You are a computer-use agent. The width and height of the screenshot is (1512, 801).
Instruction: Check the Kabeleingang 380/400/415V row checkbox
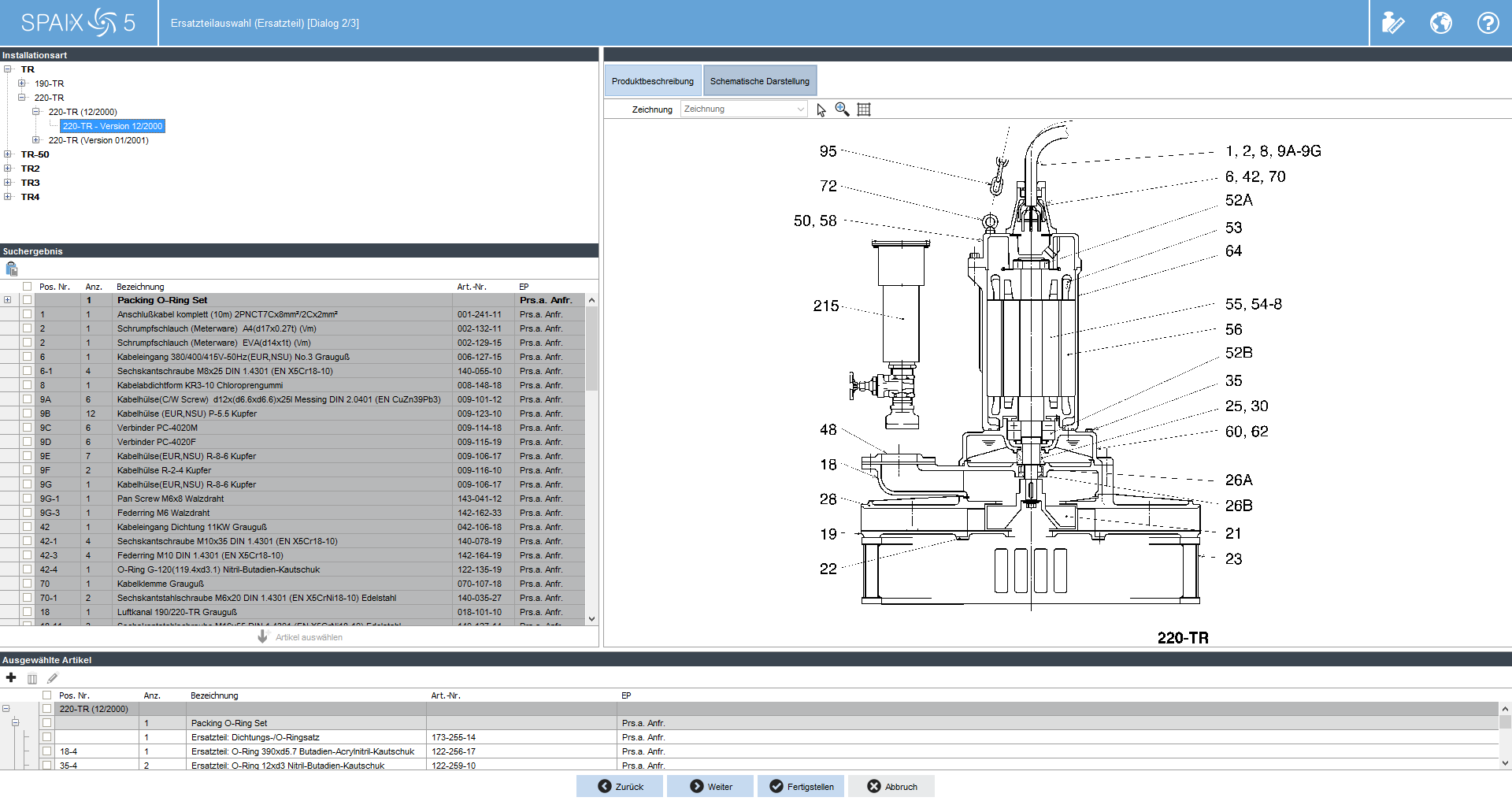[x=28, y=357]
